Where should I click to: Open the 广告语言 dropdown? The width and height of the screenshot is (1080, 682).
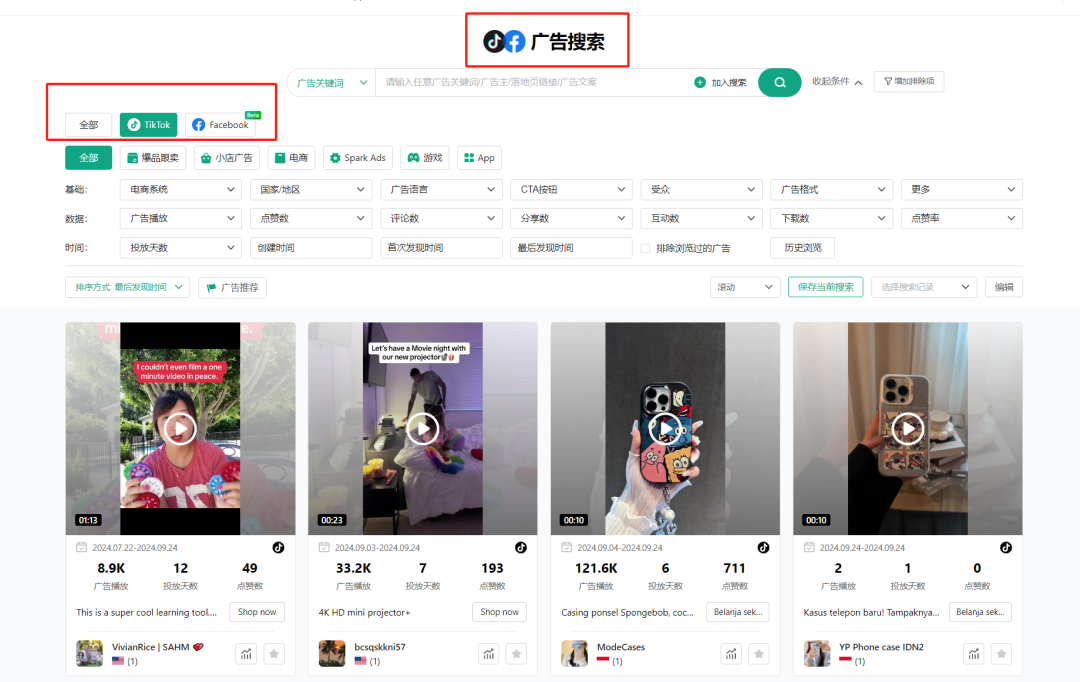pos(441,189)
